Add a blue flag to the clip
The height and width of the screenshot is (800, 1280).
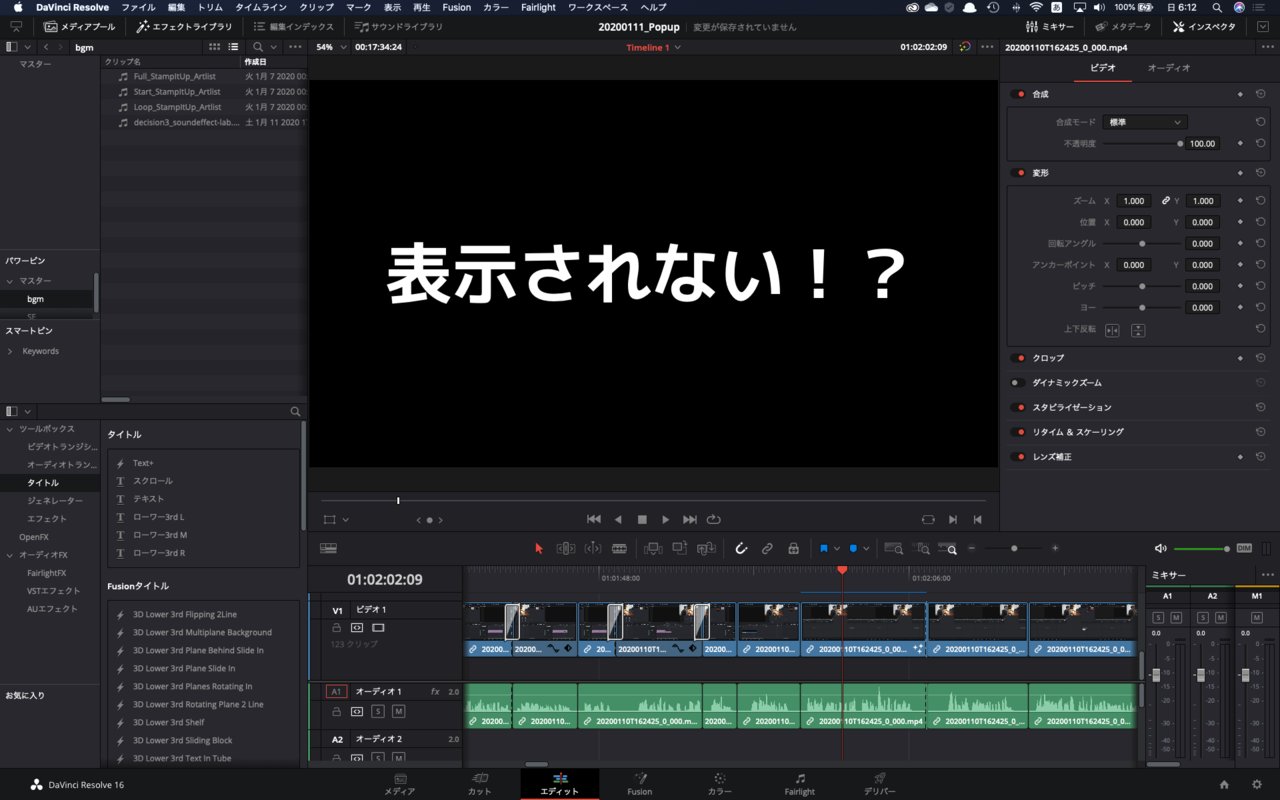tap(824, 548)
